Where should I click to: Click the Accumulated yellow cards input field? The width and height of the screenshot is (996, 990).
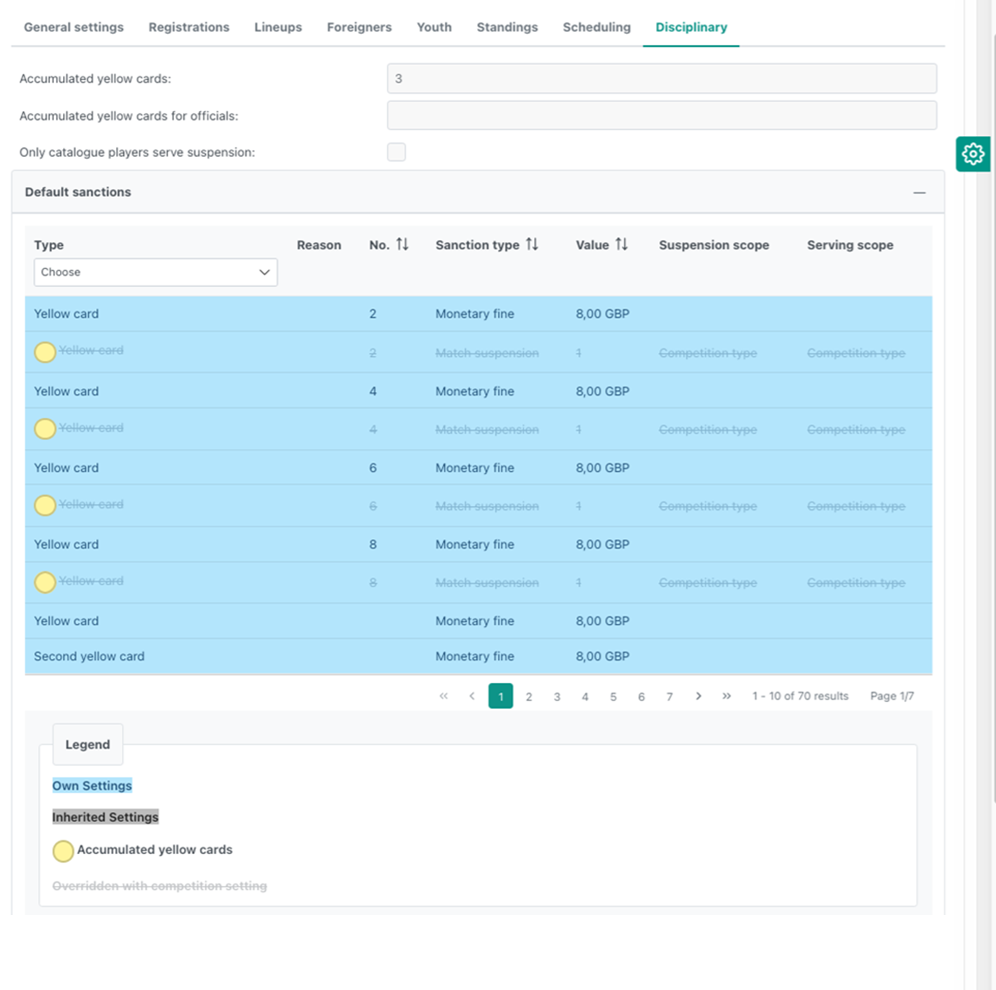pyautogui.click(x=661, y=79)
